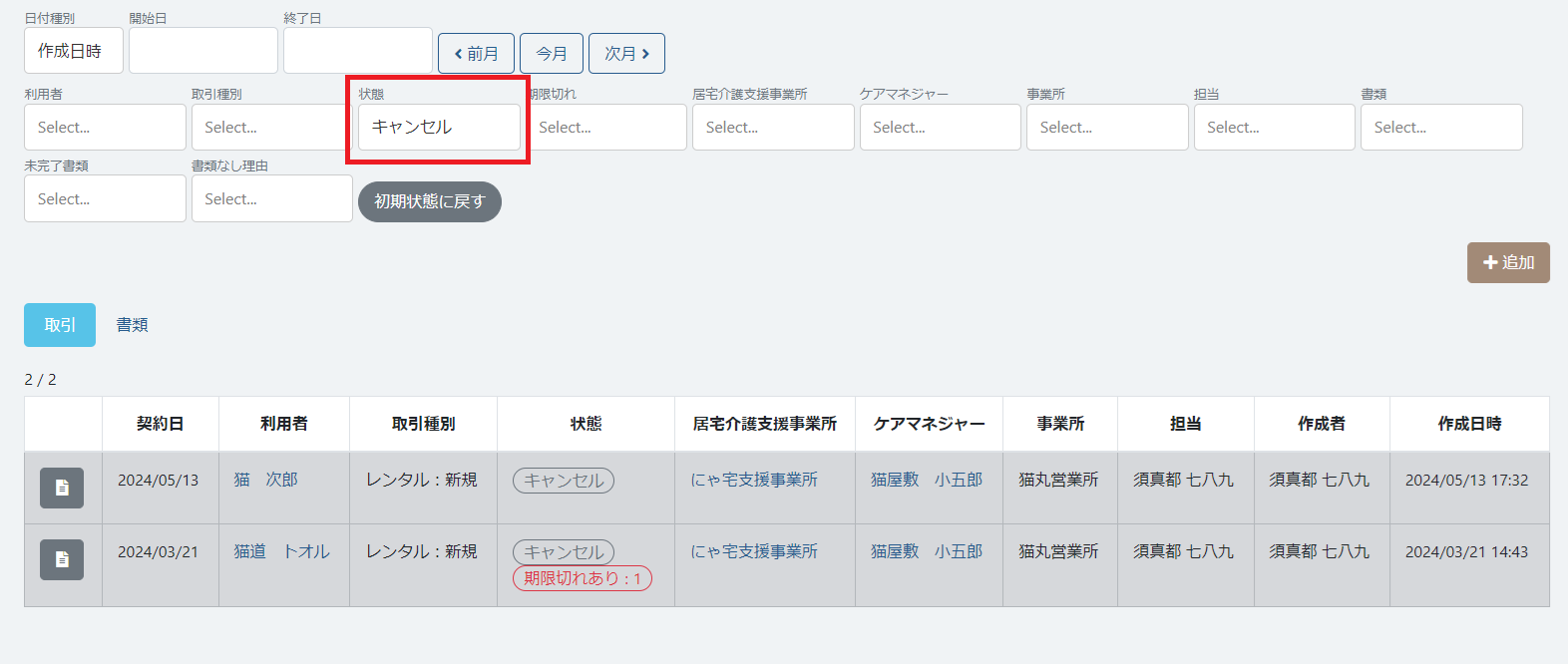Viewport: 1568px width, 664px height.
Task: Click the 終了日 date input field
Action: point(357,51)
